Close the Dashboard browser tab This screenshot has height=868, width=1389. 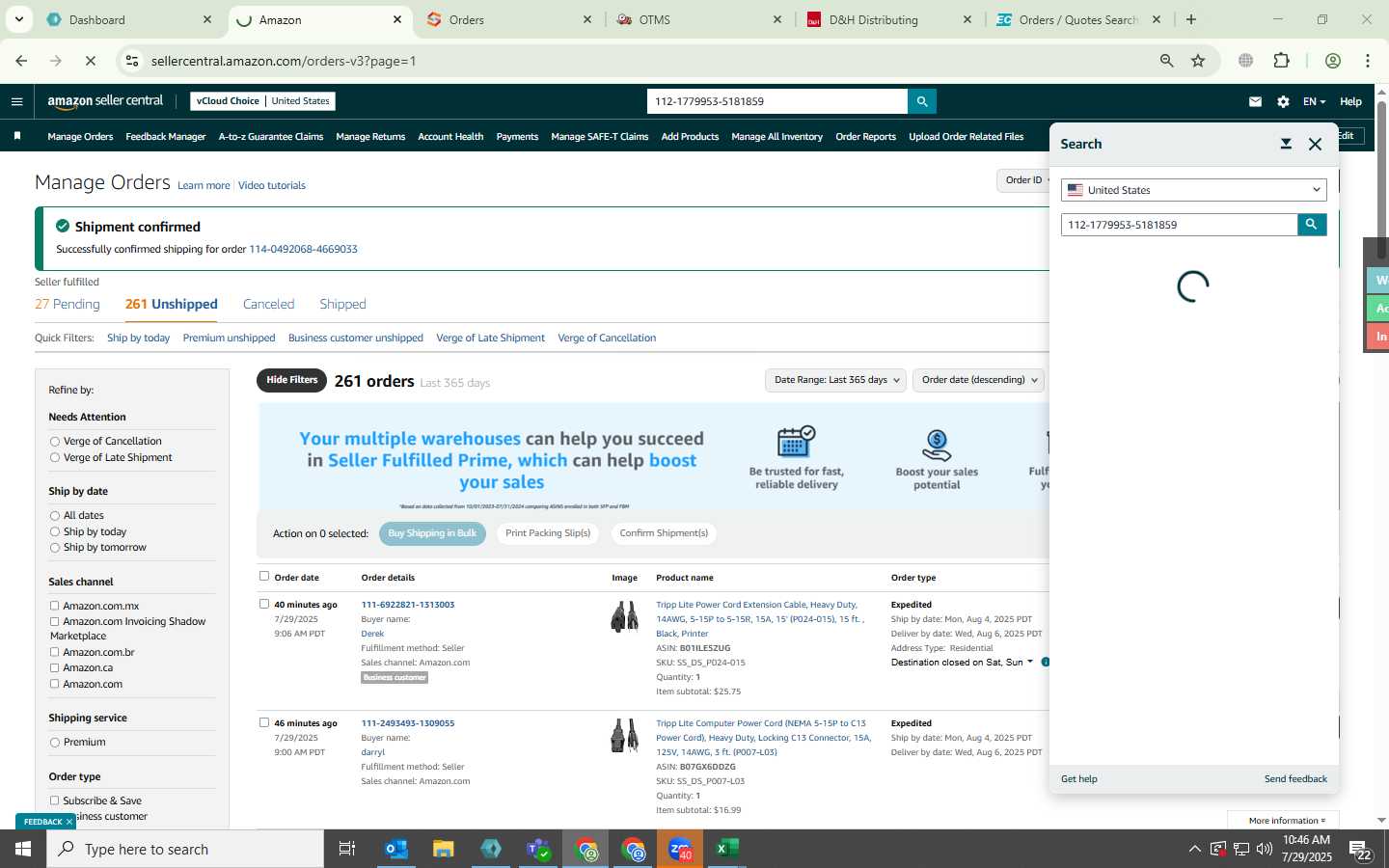tap(207, 19)
